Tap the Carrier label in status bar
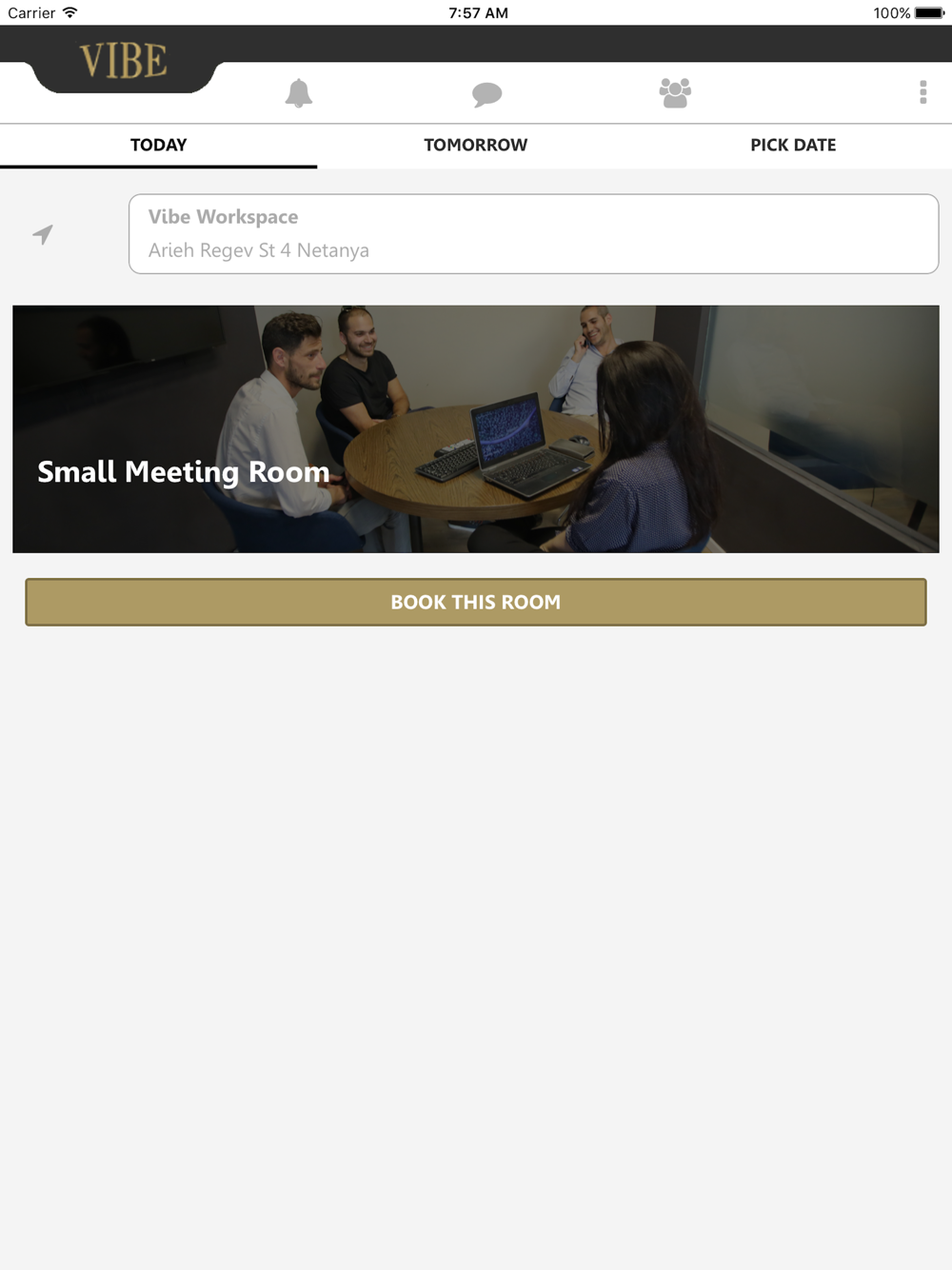This screenshot has width=952, height=1270. click(x=31, y=12)
